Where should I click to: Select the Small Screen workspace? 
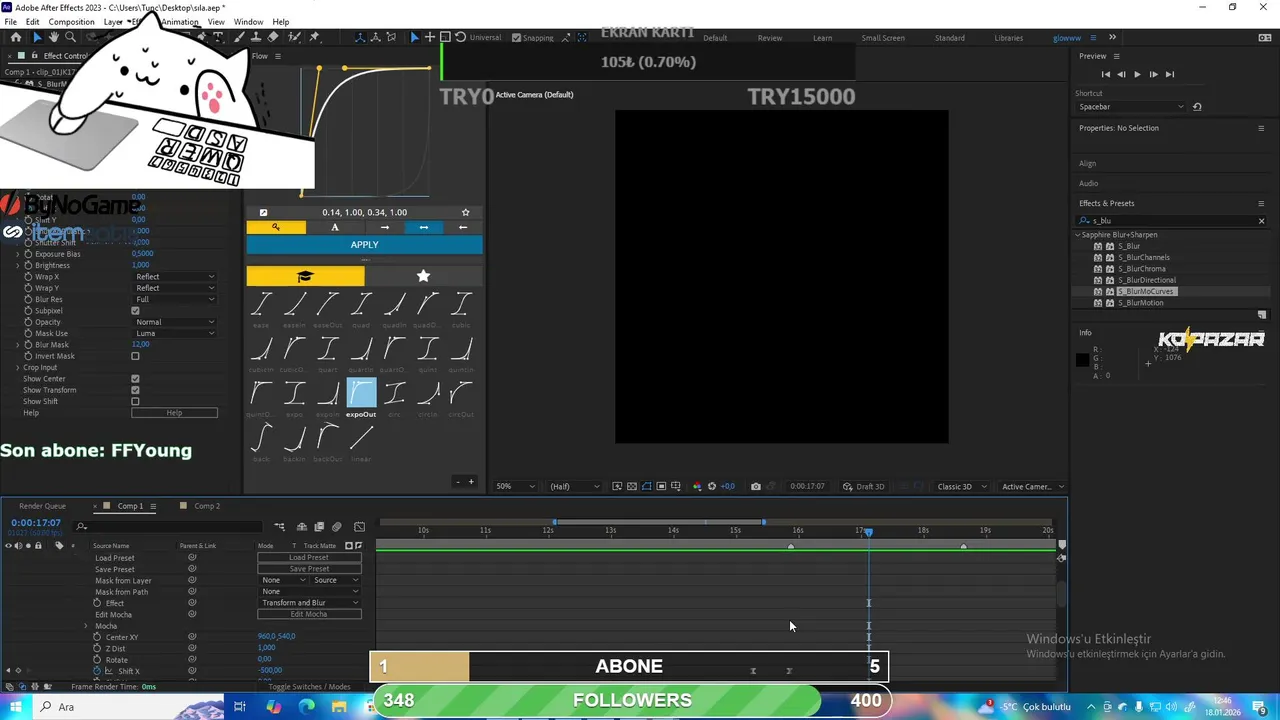pos(883,38)
